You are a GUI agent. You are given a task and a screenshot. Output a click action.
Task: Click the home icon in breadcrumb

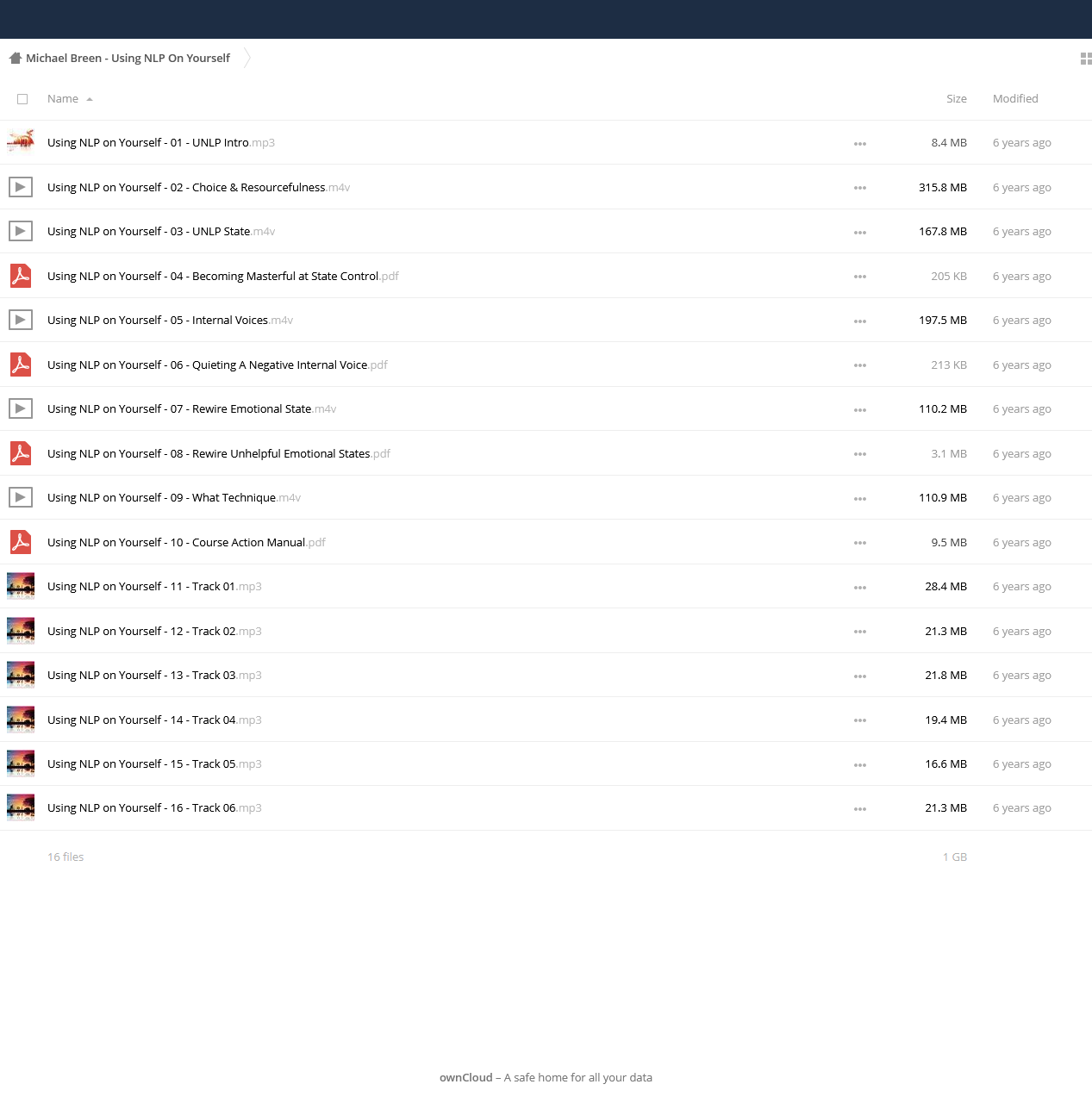16,59
